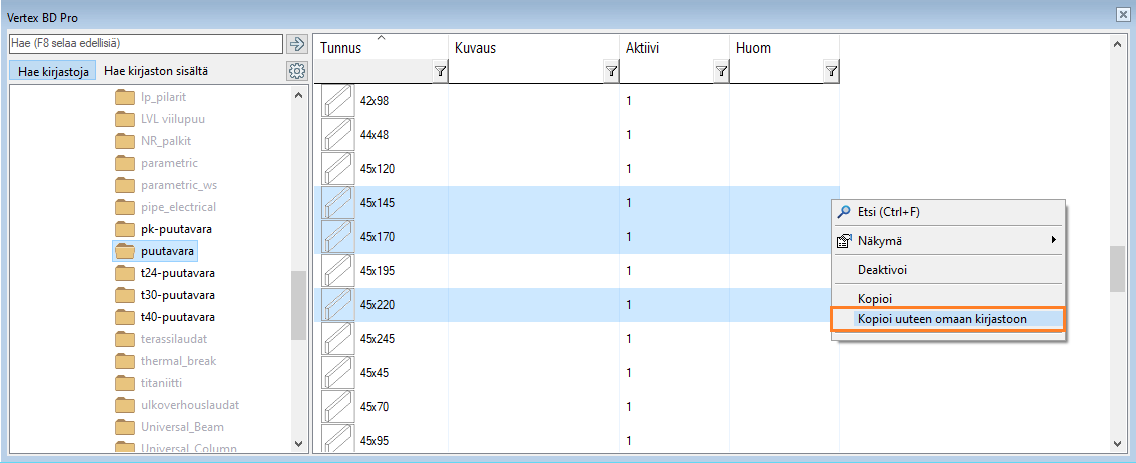Select Deaktivoi from context menu

(882, 270)
